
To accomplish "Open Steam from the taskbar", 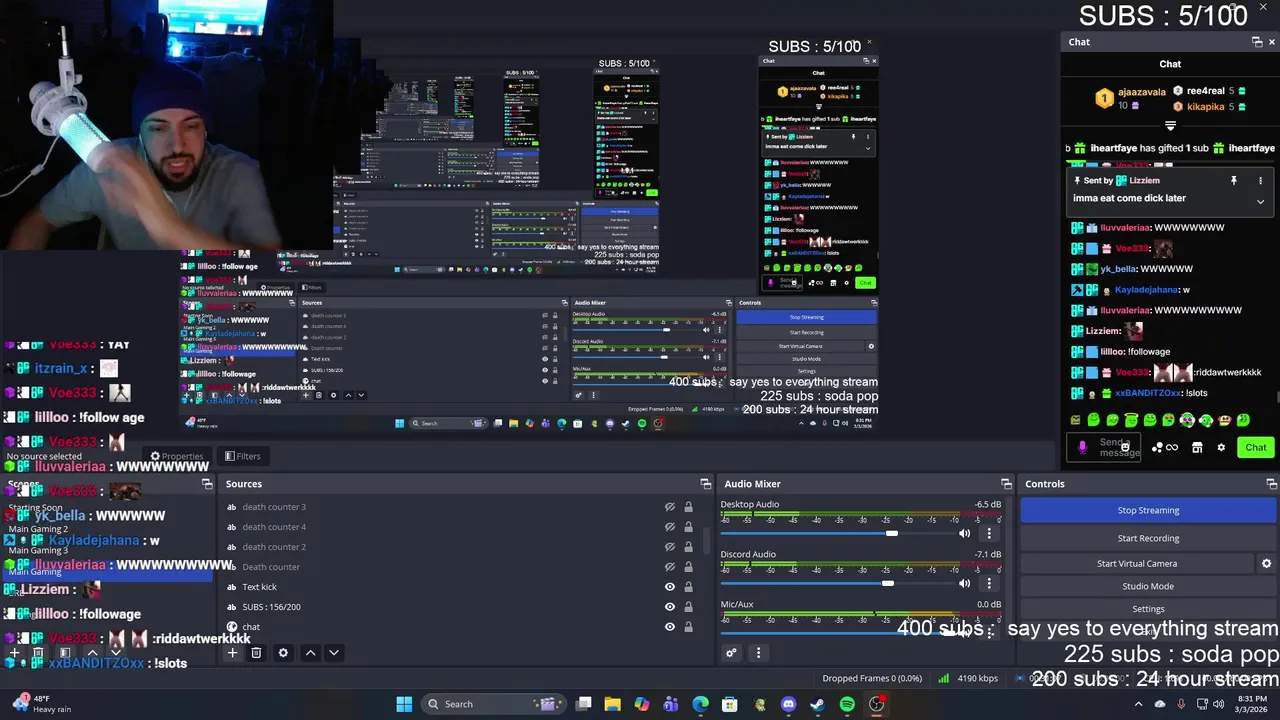I will coord(817,704).
